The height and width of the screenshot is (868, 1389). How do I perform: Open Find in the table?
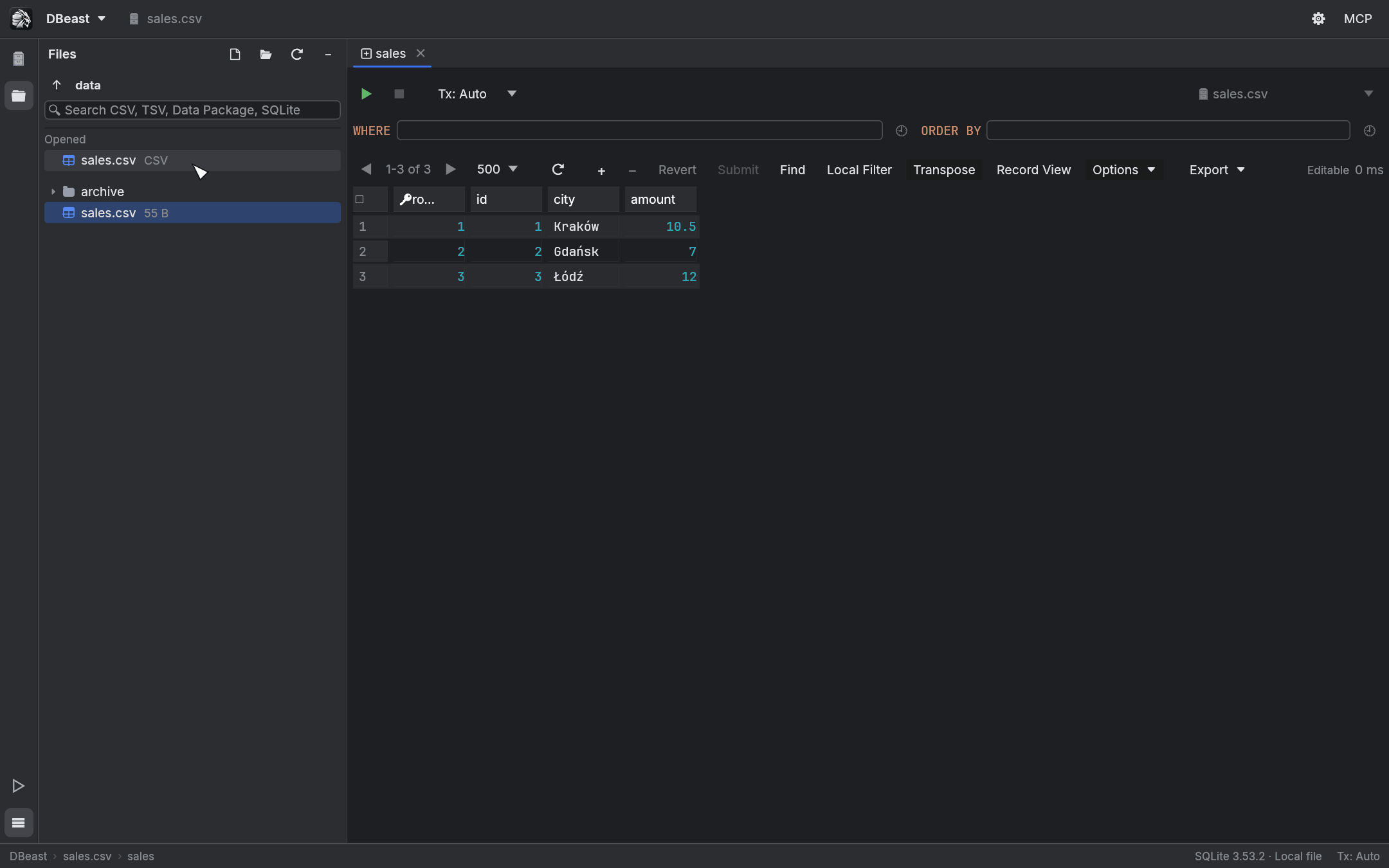(x=792, y=170)
